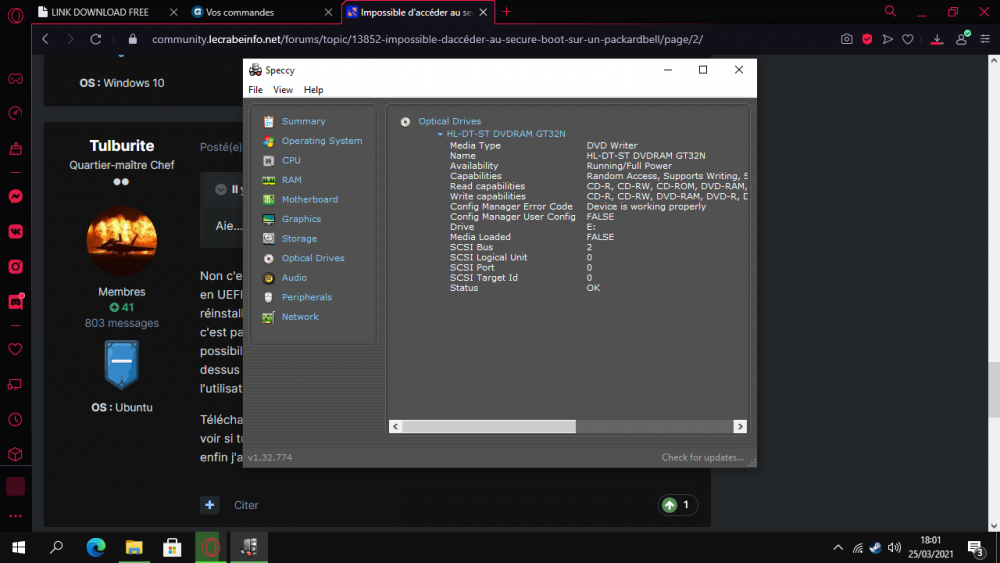Image resolution: width=1000 pixels, height=563 pixels.
Task: Select the Storage drive icon in Speccy
Action: pyautogui.click(x=268, y=238)
